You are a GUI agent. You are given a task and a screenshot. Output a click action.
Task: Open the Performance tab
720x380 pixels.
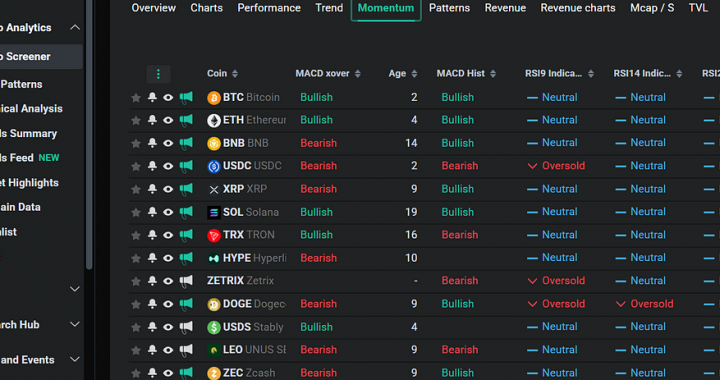coord(269,8)
